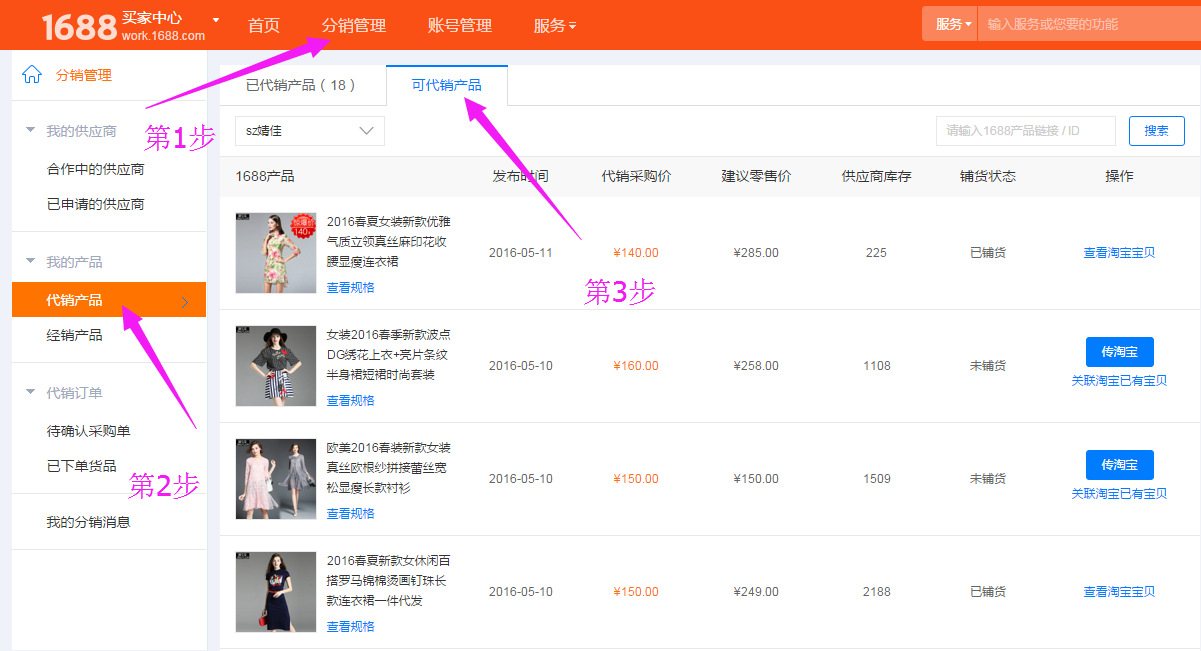Open 查看规格 for the 波点DG绣花上衣 suit
Viewport: 1201px width, 651px height.
(351, 401)
